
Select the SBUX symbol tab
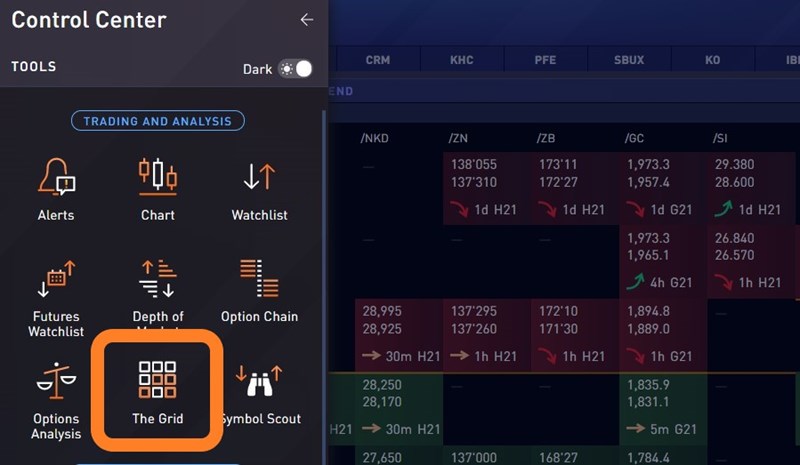tap(629, 60)
